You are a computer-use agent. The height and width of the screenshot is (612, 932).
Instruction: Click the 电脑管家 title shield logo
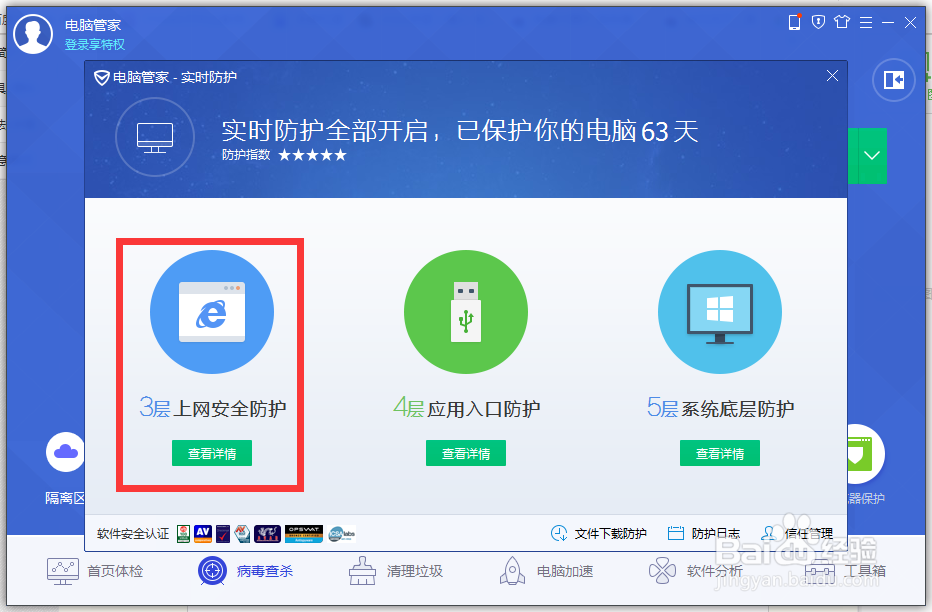(x=102, y=77)
